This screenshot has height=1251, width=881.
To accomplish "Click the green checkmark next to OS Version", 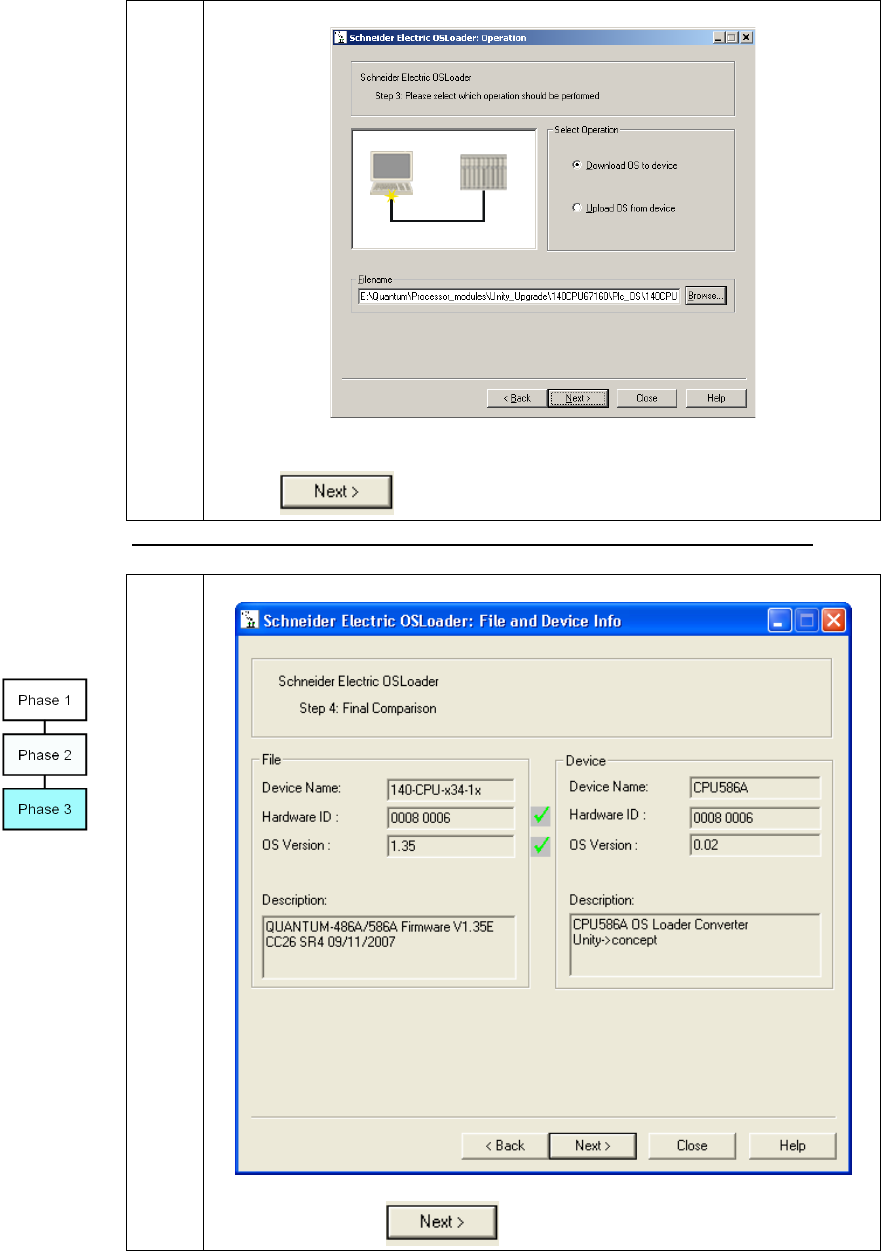I will pos(541,846).
